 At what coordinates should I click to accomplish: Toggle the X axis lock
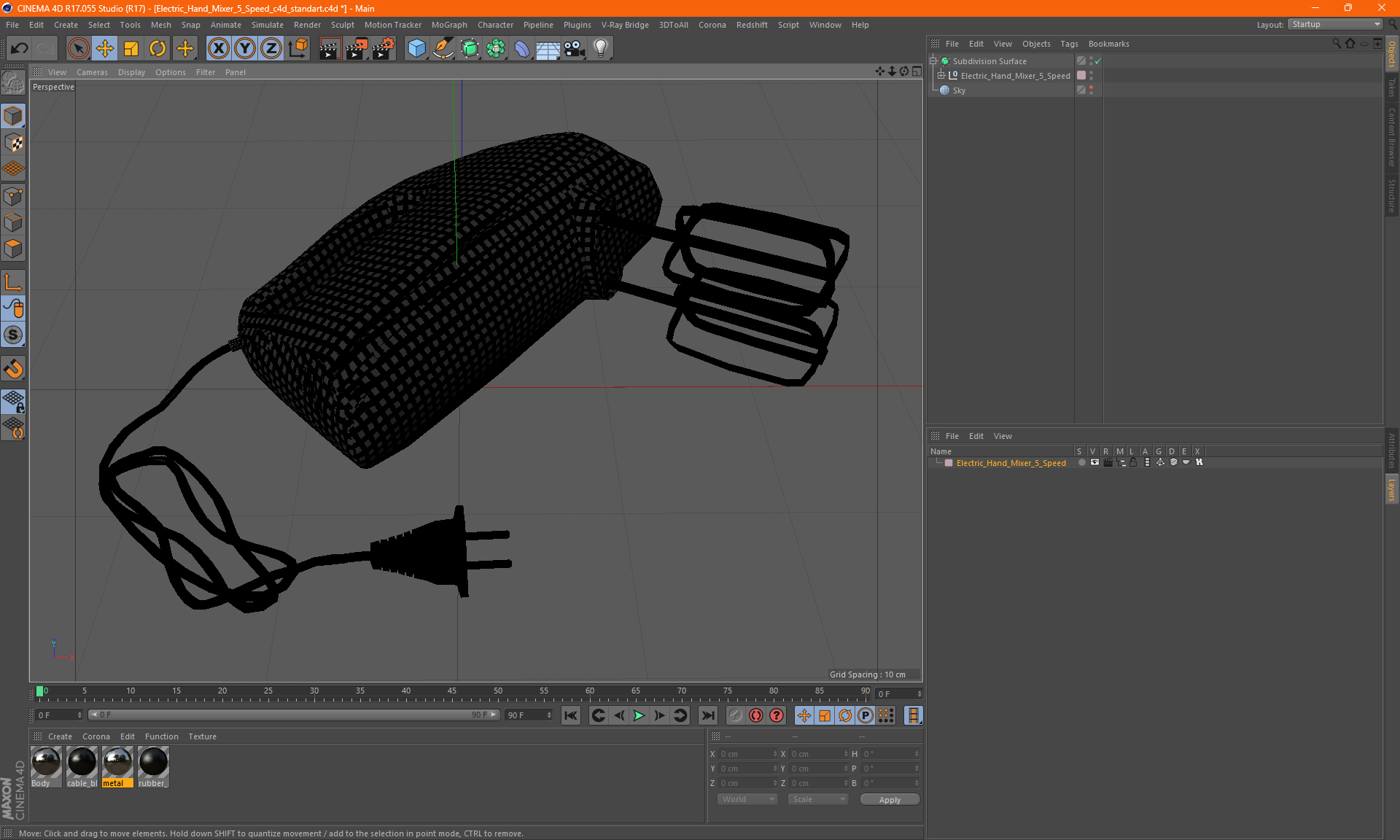[218, 49]
